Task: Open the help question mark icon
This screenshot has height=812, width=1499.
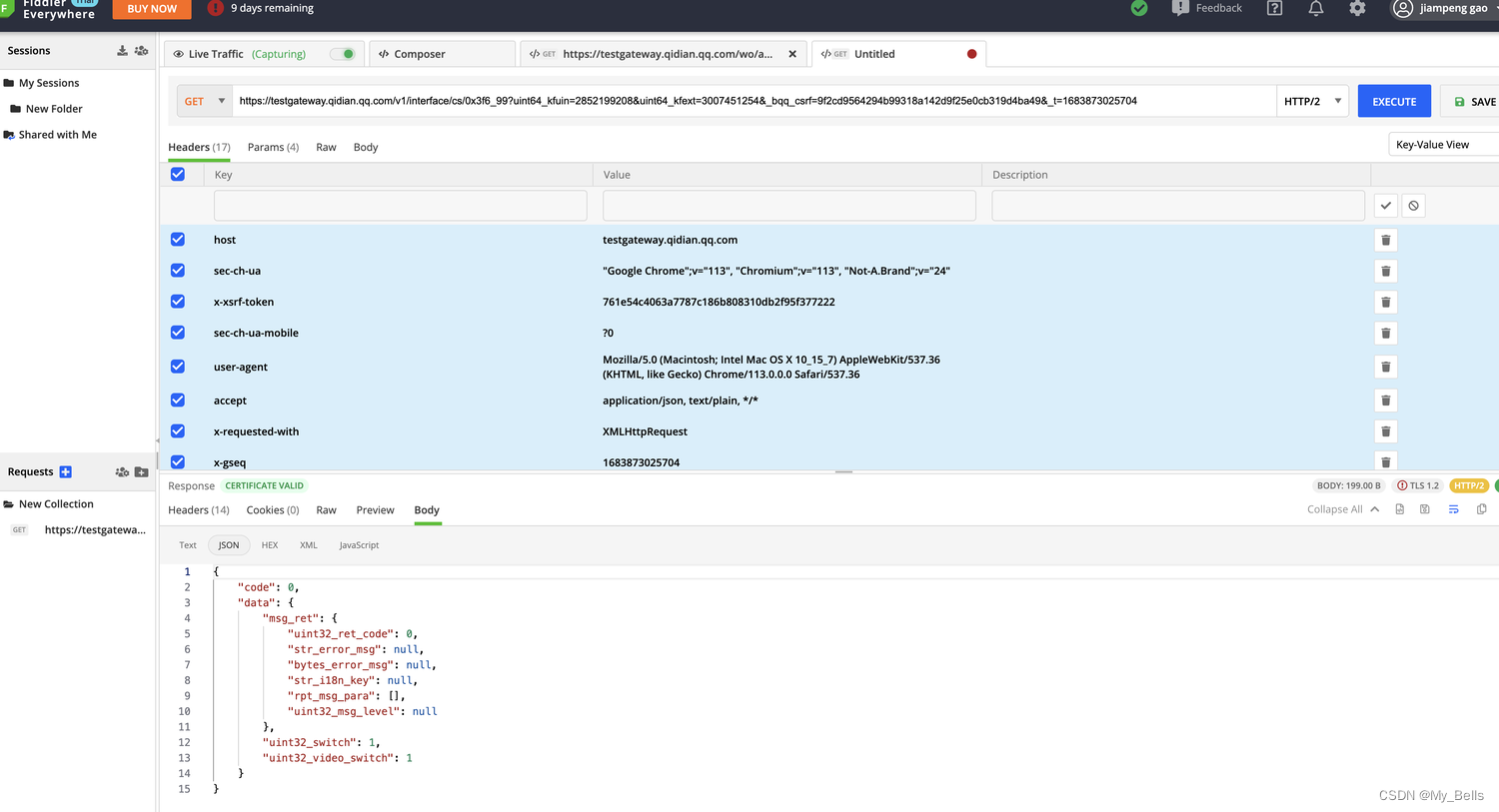Action: (x=1274, y=8)
